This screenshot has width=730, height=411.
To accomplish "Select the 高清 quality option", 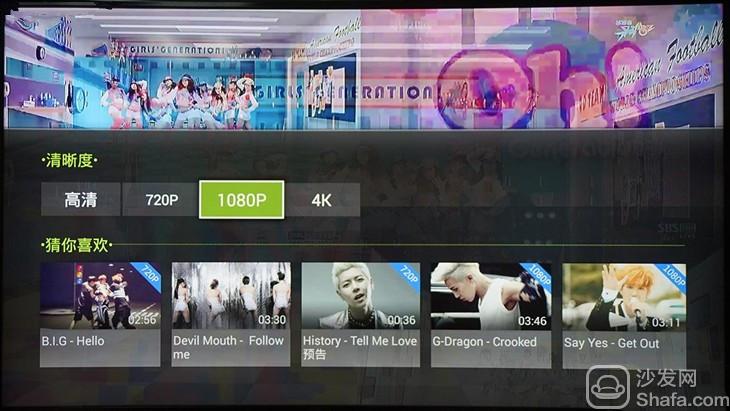I will click(x=81, y=200).
